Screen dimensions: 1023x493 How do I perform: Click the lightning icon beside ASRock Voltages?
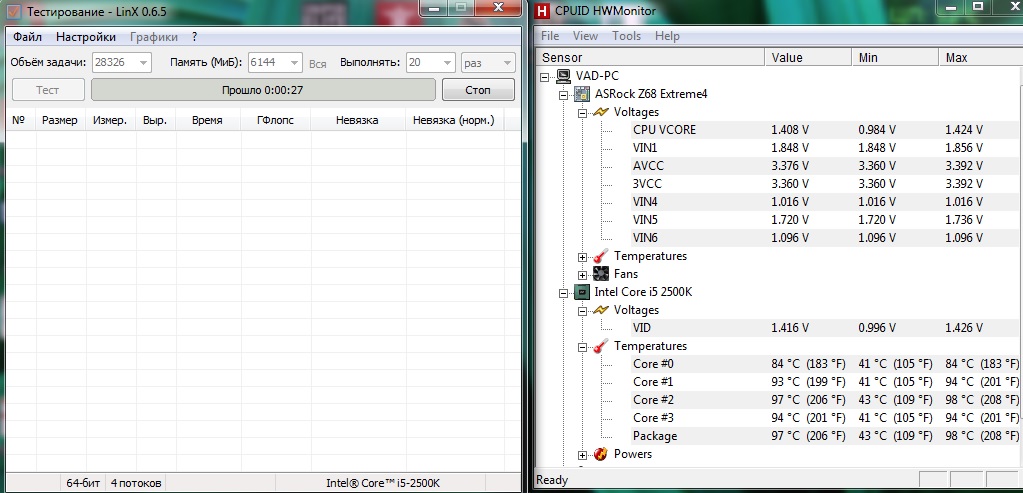point(600,112)
